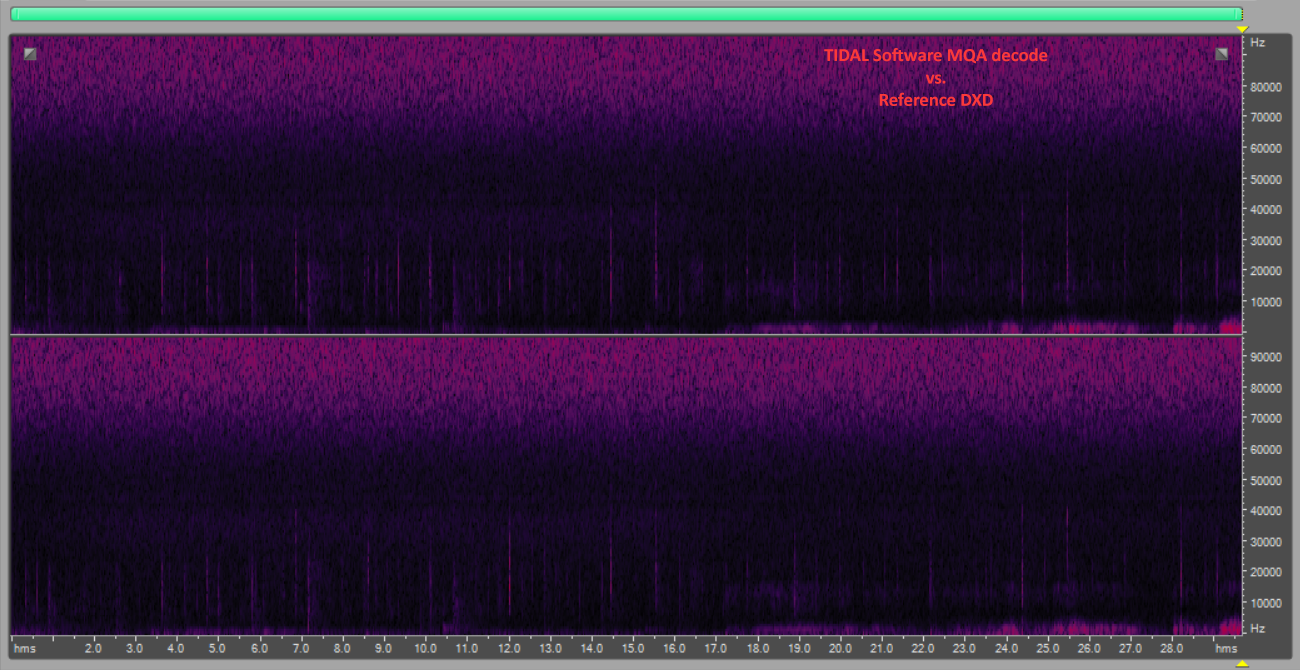Screen dimensions: 1300x670
Task: Click the Hz unit label of upper channel
Action: pos(1258,43)
